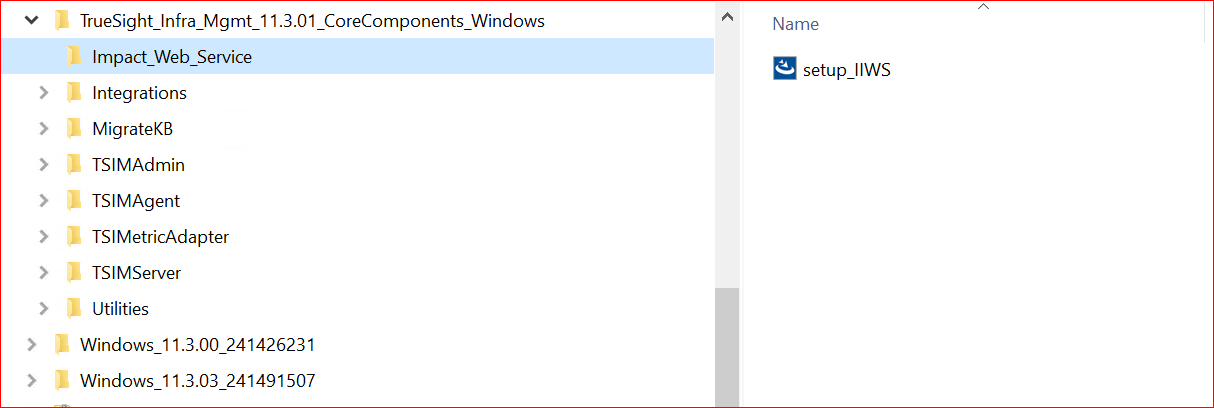Click the navigation pane scroll-up arrow

point(727,18)
